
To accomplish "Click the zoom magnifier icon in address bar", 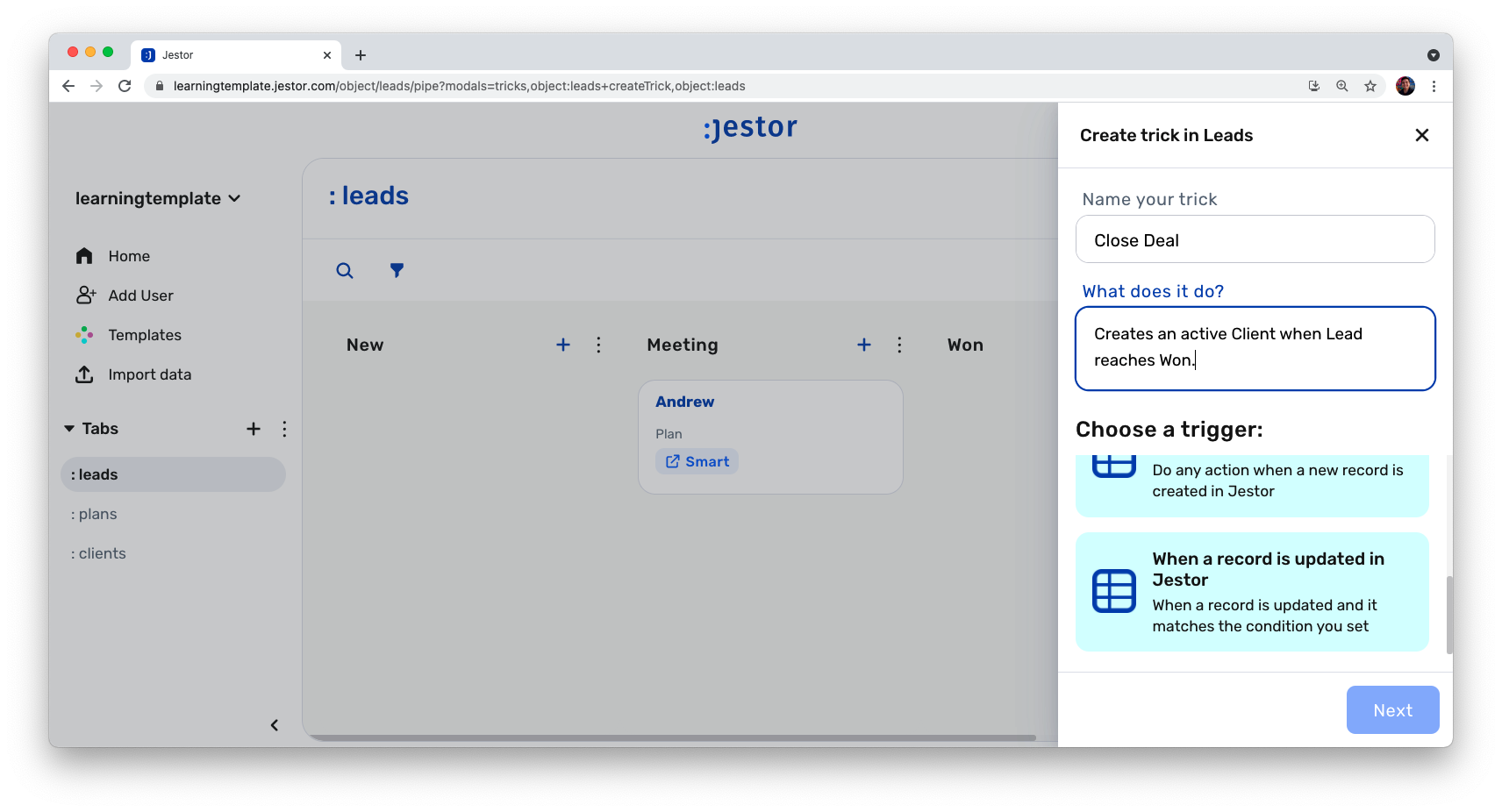I will 1342,86.
